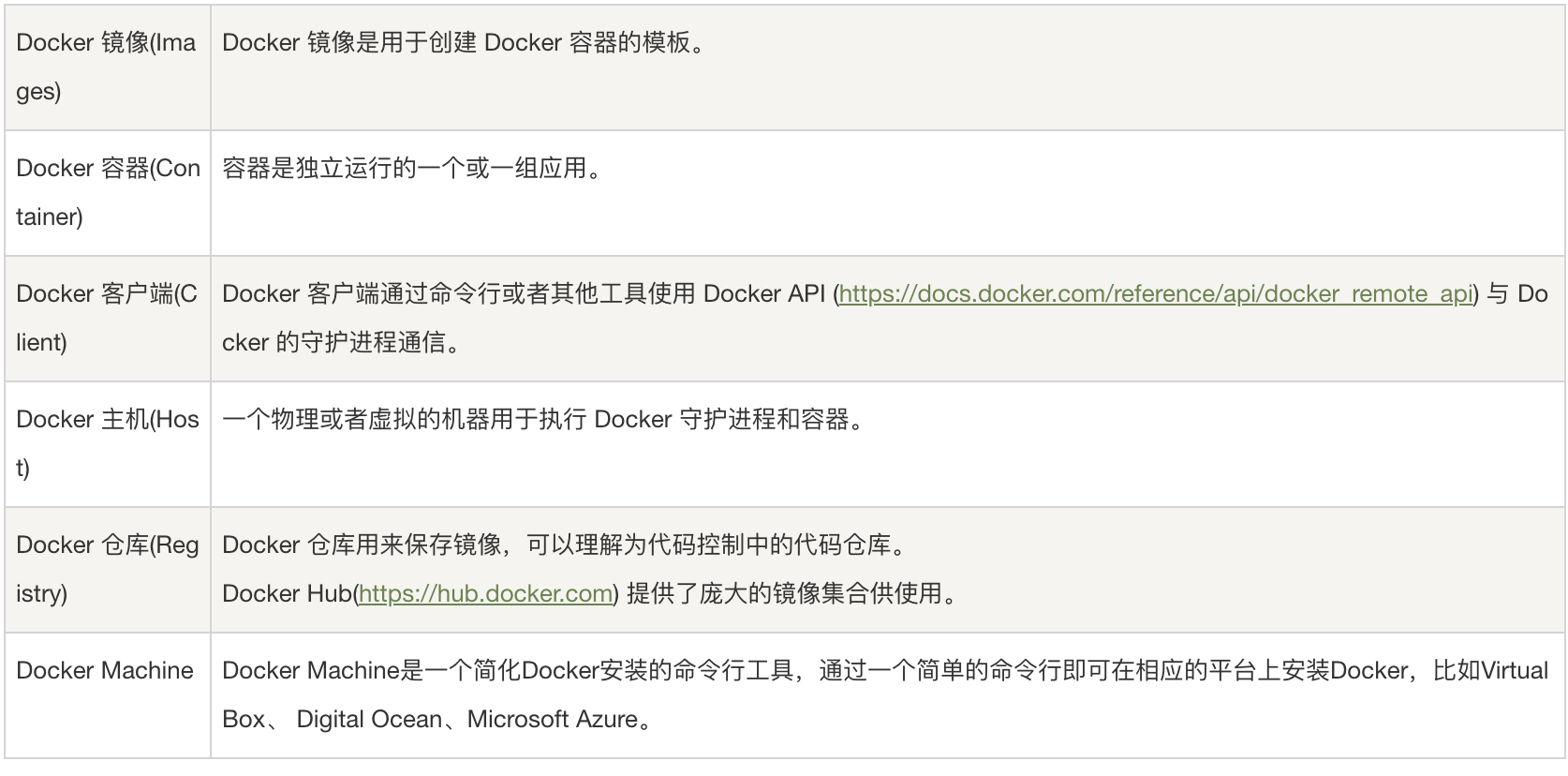Click text 'cker 的守护进程通信。'
This screenshot has height=776, width=1568.
pos(343,343)
